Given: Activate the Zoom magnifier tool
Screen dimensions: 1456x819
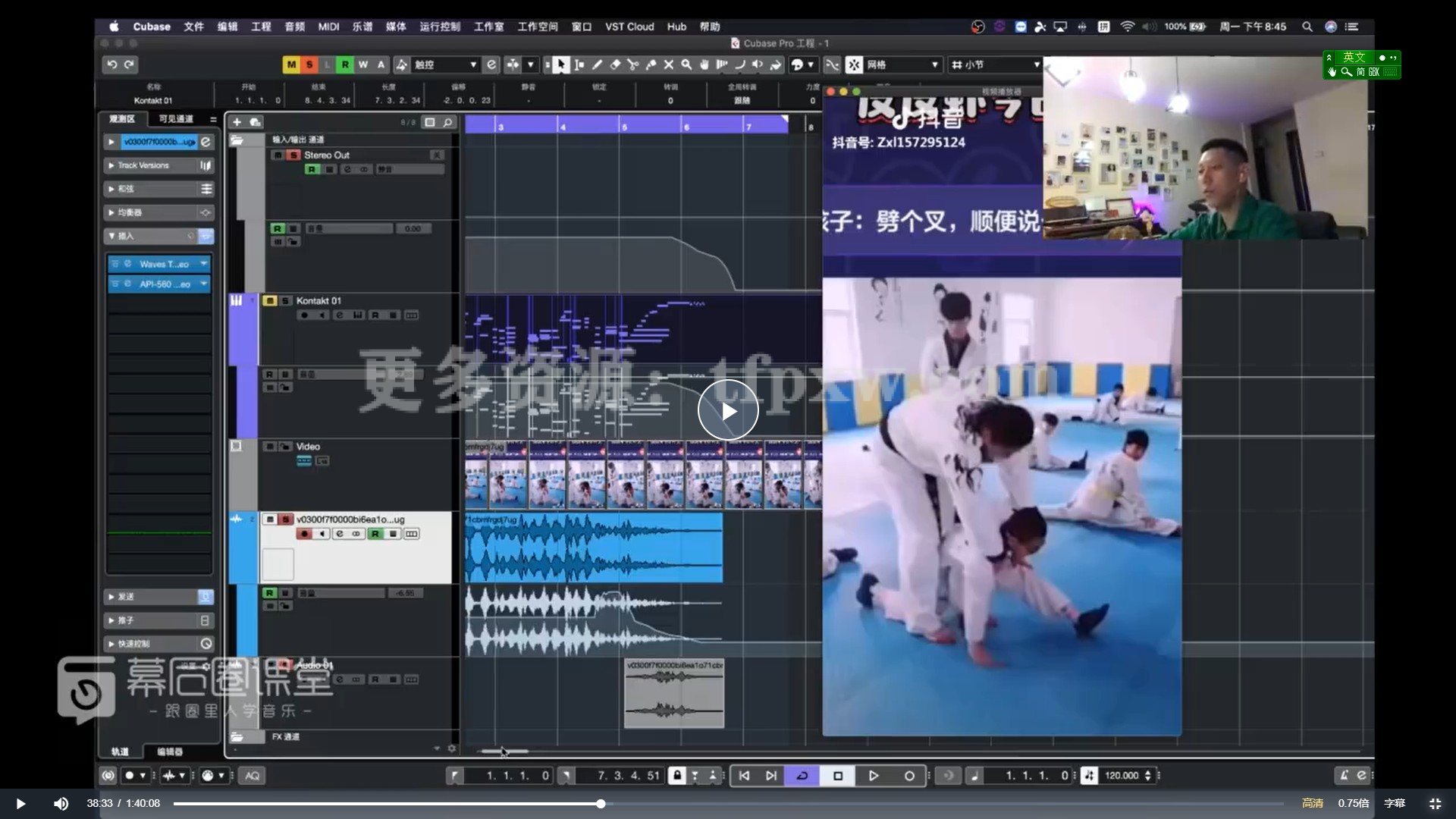Looking at the screenshot, I should [x=686, y=65].
